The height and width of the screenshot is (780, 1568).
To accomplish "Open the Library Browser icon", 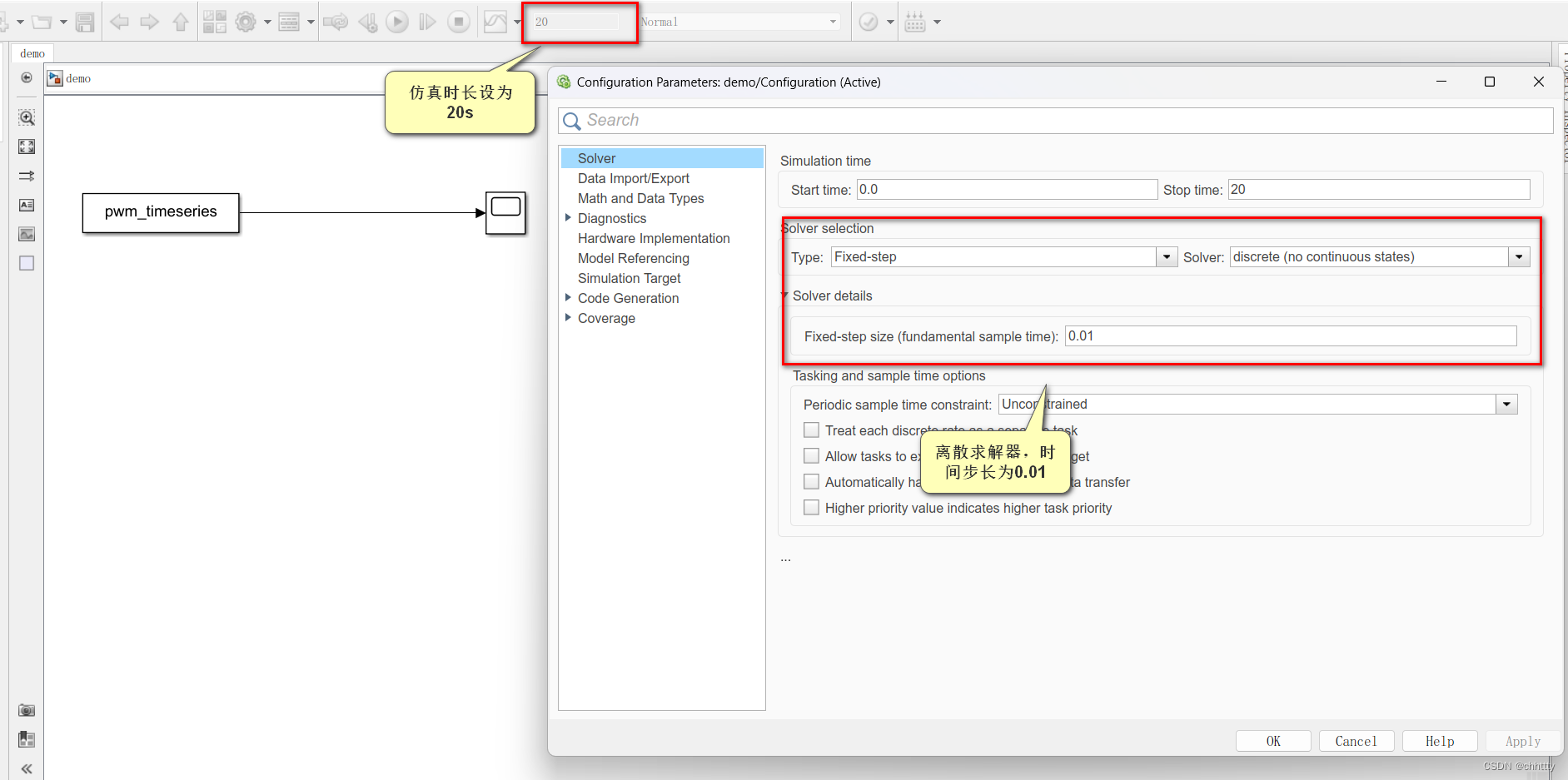I will pos(215,22).
